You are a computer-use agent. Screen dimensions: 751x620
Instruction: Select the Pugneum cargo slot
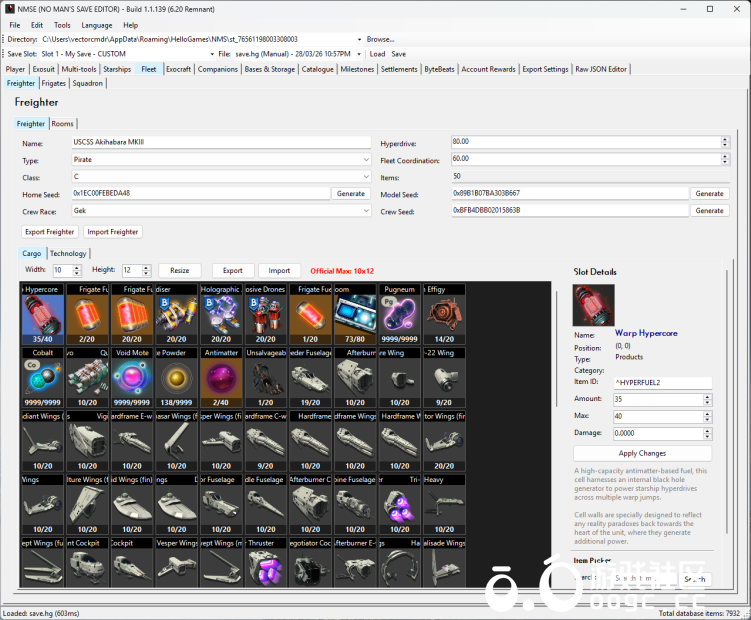tap(399, 314)
